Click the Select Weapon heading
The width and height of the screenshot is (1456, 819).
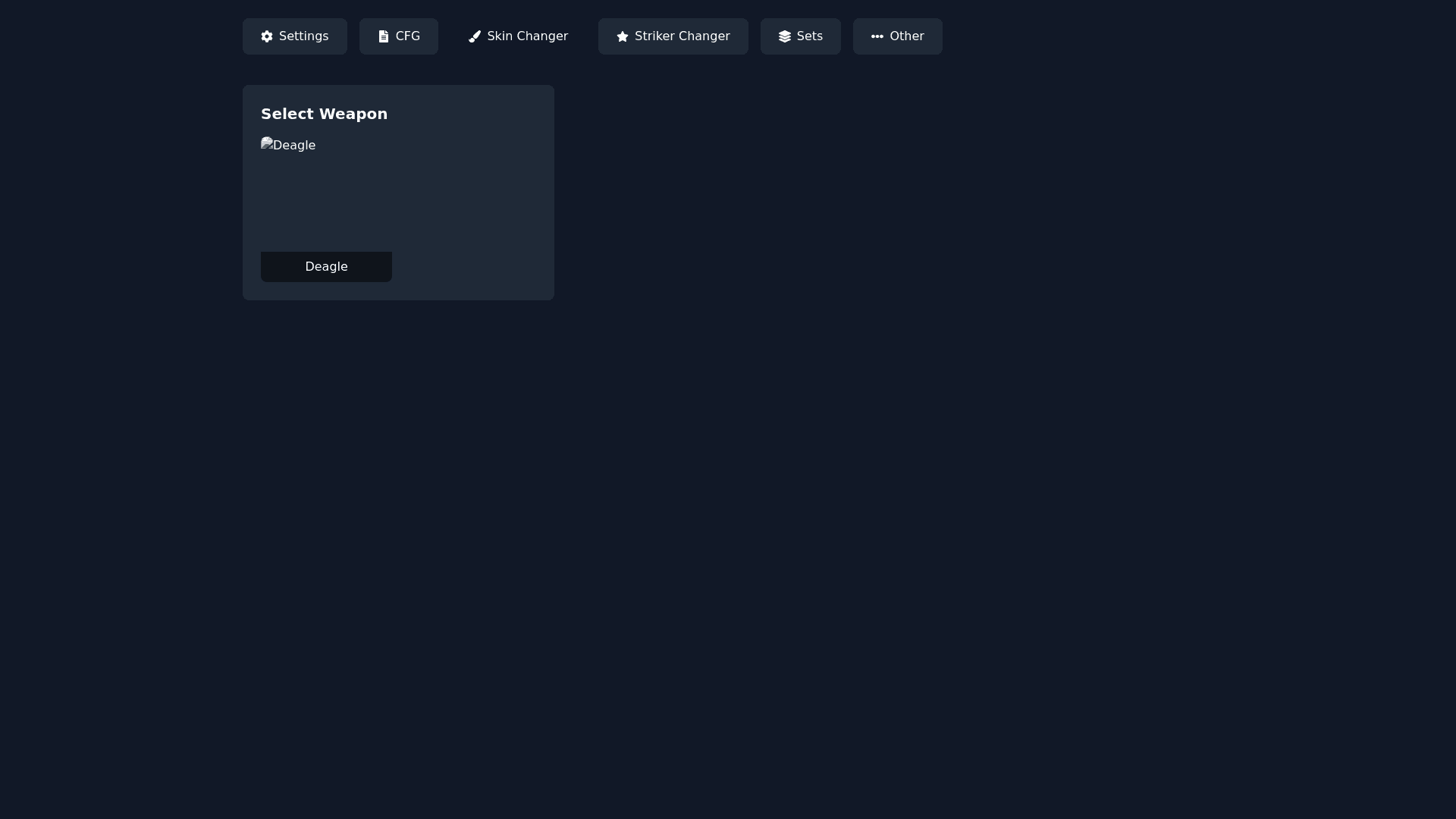tap(324, 114)
